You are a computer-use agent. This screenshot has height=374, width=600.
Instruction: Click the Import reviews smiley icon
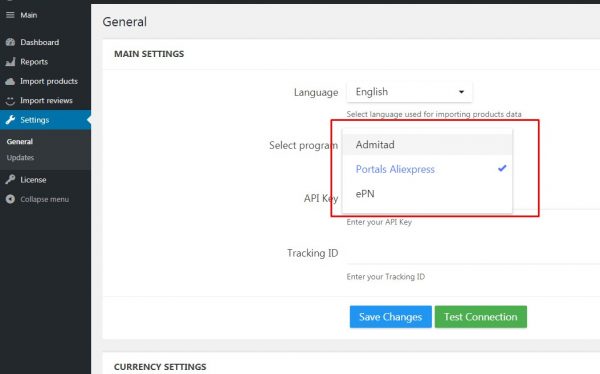tap(10, 101)
